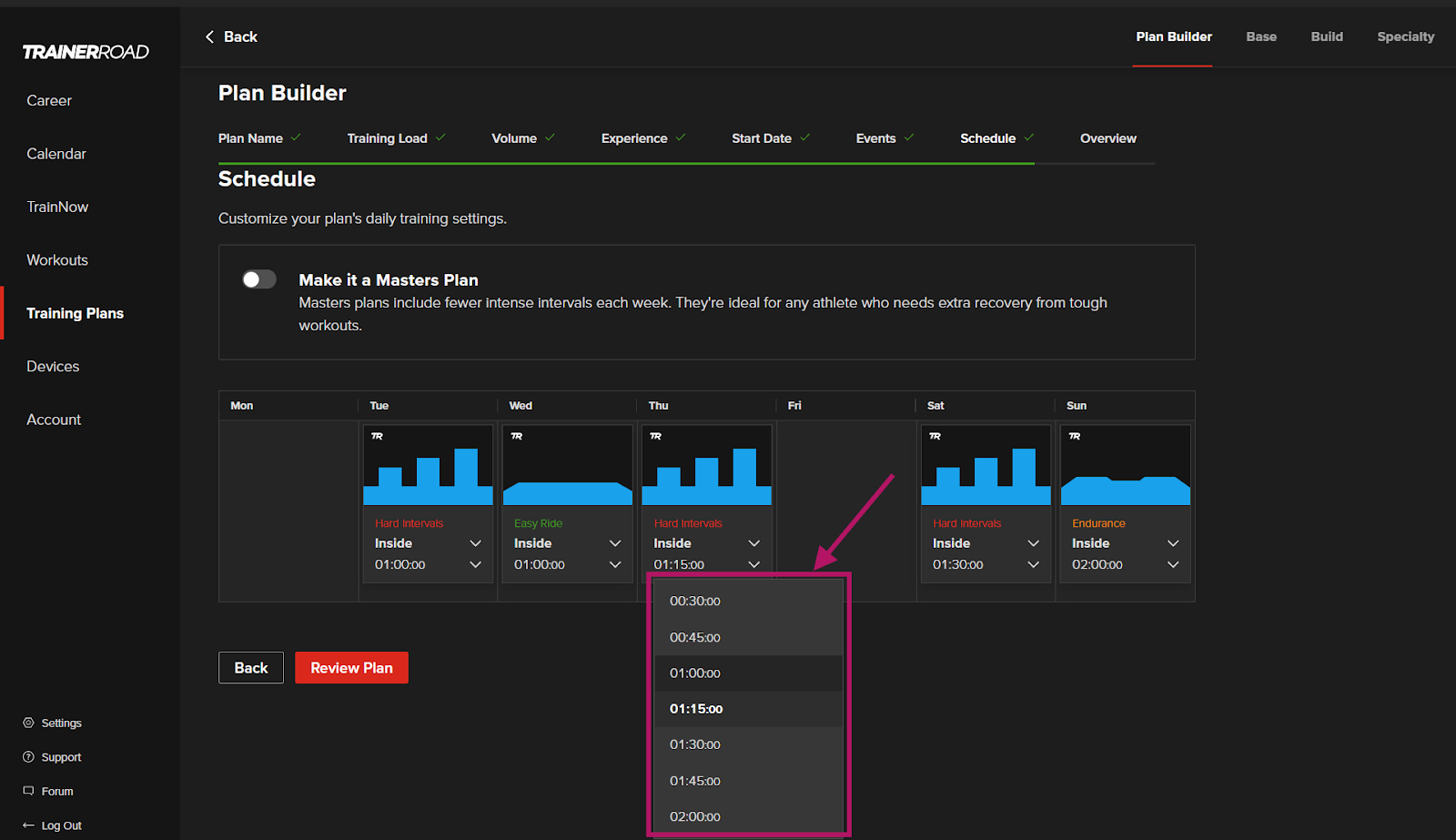The width and height of the screenshot is (1456, 840).
Task: Click Saturday's Hard Intervals workout thumbnail
Action: (986, 465)
